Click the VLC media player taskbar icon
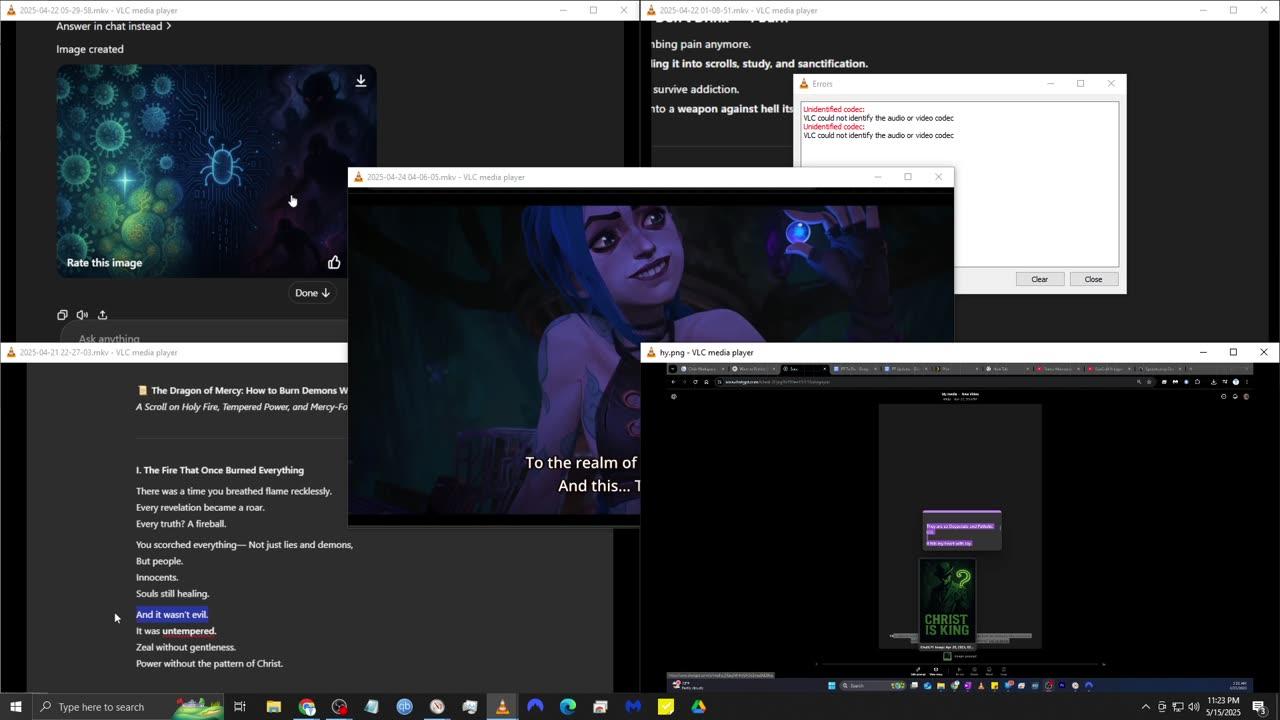The height and width of the screenshot is (720, 1280). pyautogui.click(x=502, y=707)
